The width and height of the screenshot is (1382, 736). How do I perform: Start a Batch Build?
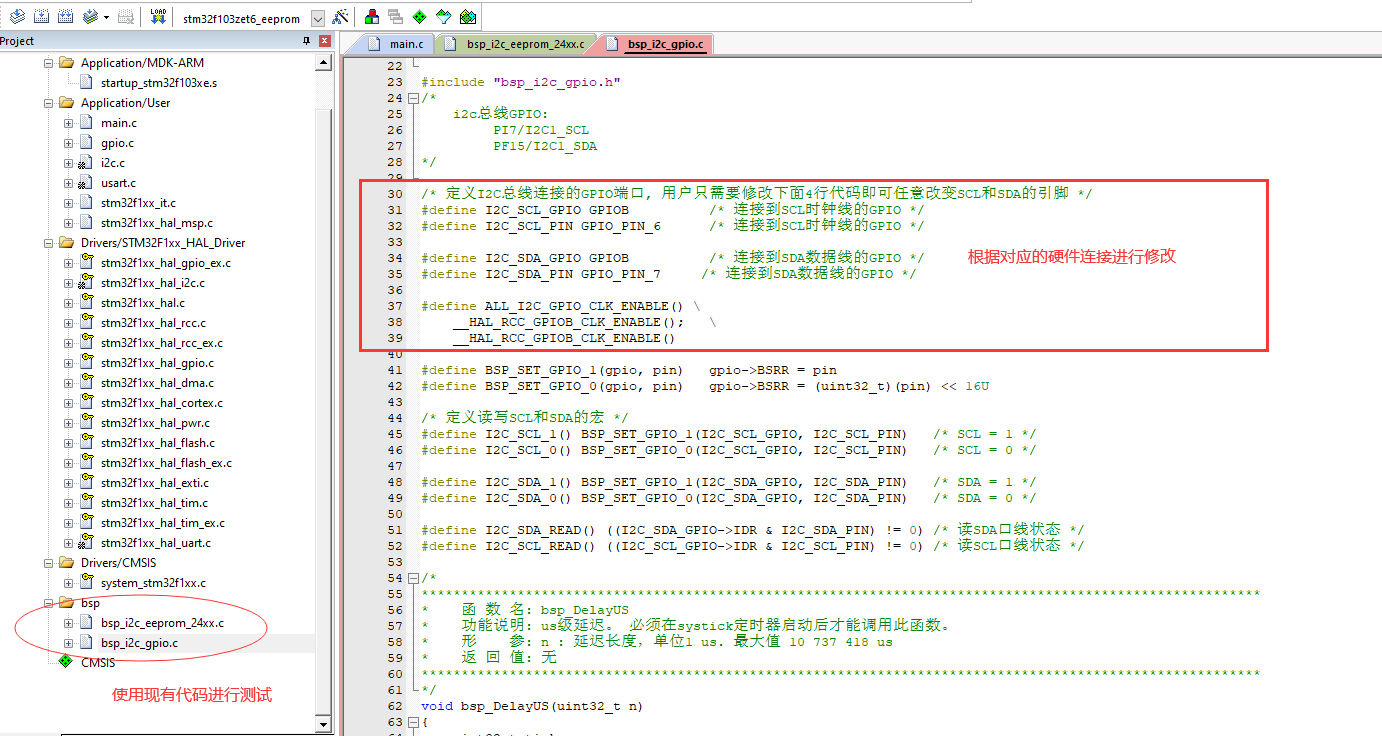point(88,15)
